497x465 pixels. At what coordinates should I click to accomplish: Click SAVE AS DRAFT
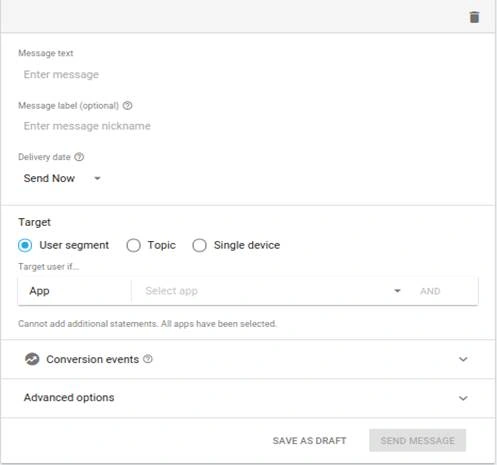click(309, 441)
